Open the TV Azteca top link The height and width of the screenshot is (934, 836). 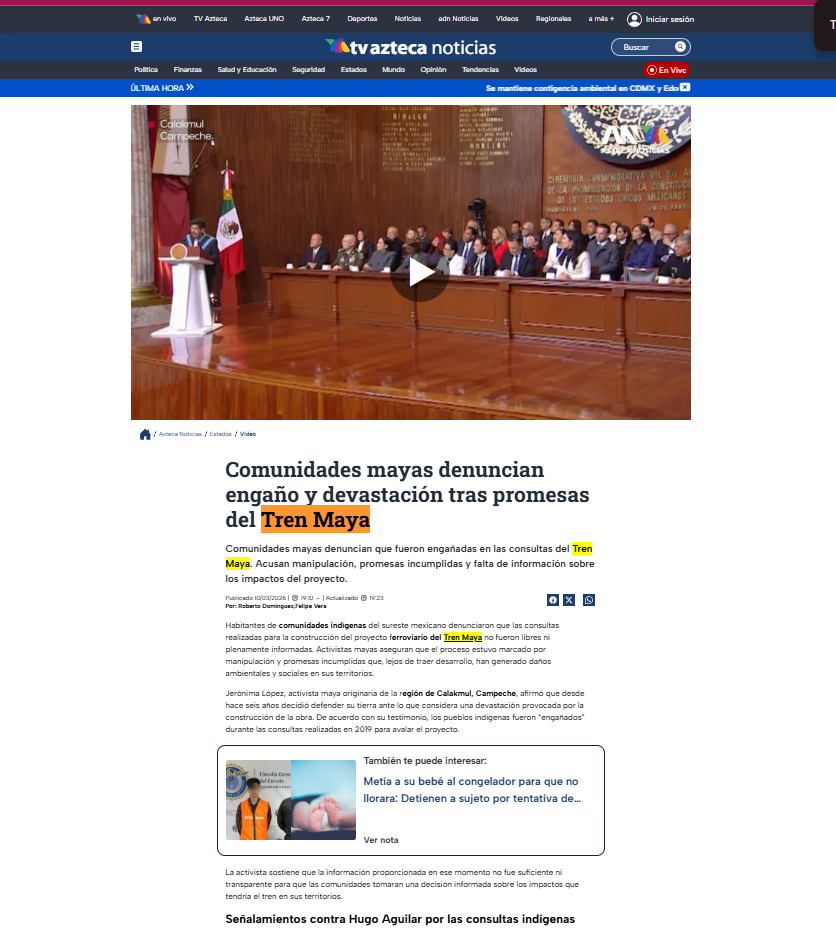210,19
